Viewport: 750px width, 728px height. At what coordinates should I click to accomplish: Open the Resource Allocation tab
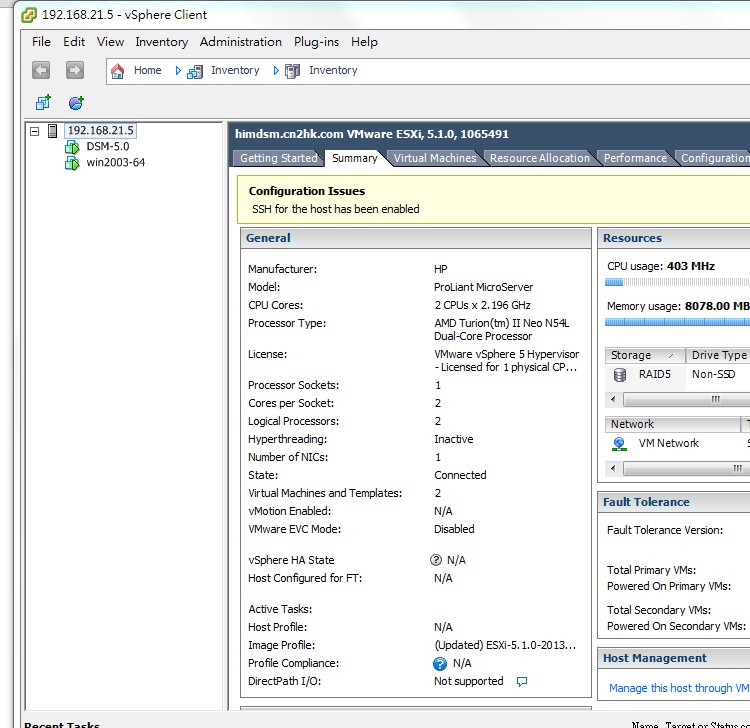[540, 158]
